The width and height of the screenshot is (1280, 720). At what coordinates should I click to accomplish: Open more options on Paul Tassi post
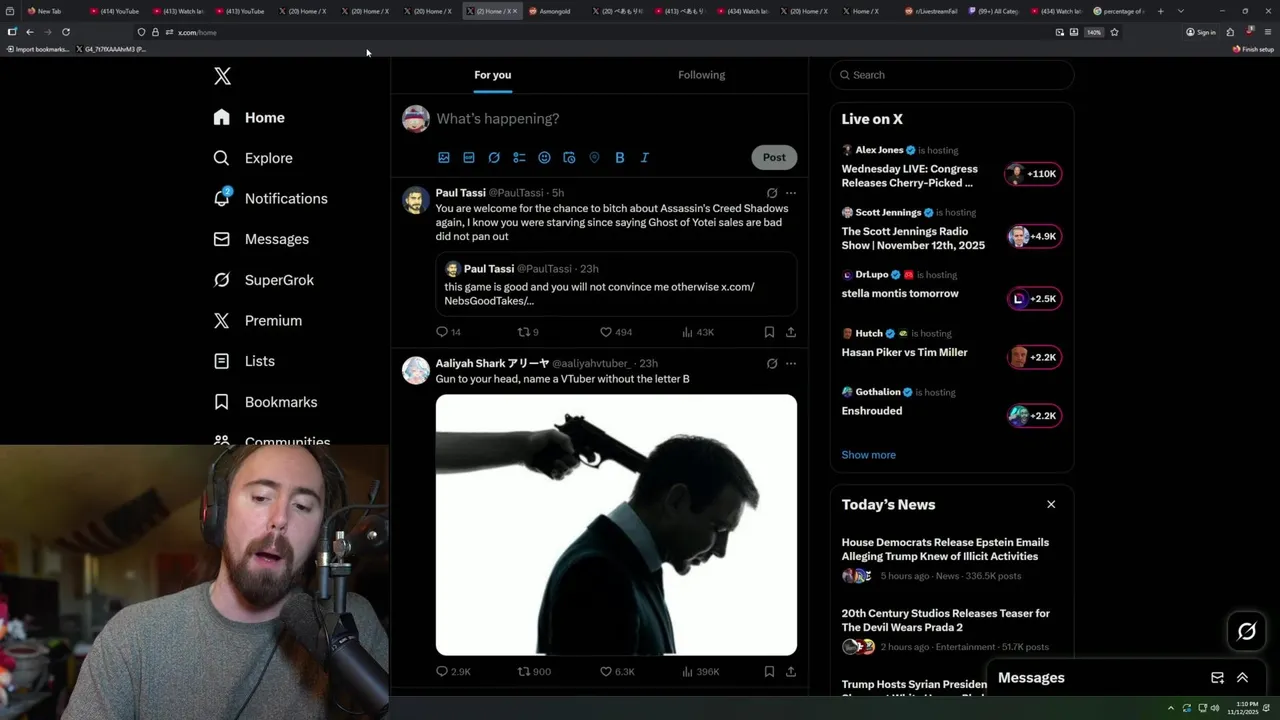click(x=791, y=193)
